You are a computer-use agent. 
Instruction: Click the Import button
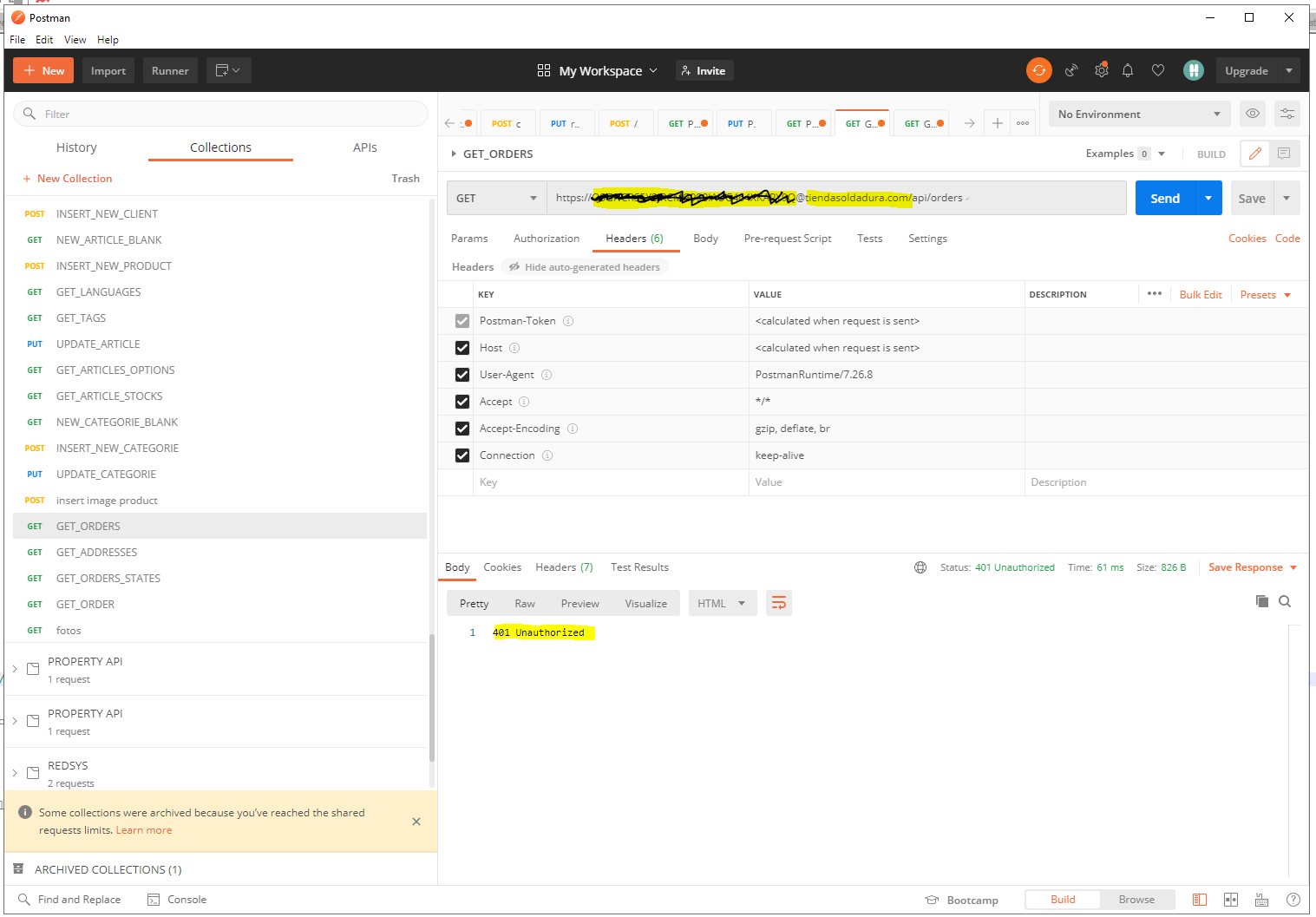pos(108,70)
